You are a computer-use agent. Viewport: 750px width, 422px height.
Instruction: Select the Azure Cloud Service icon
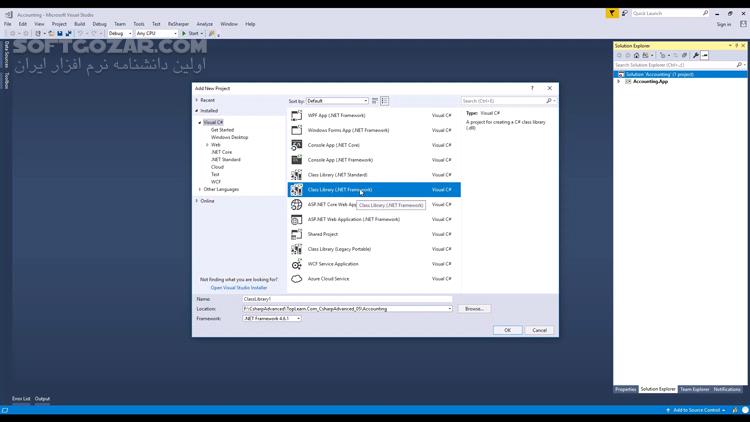(297, 278)
